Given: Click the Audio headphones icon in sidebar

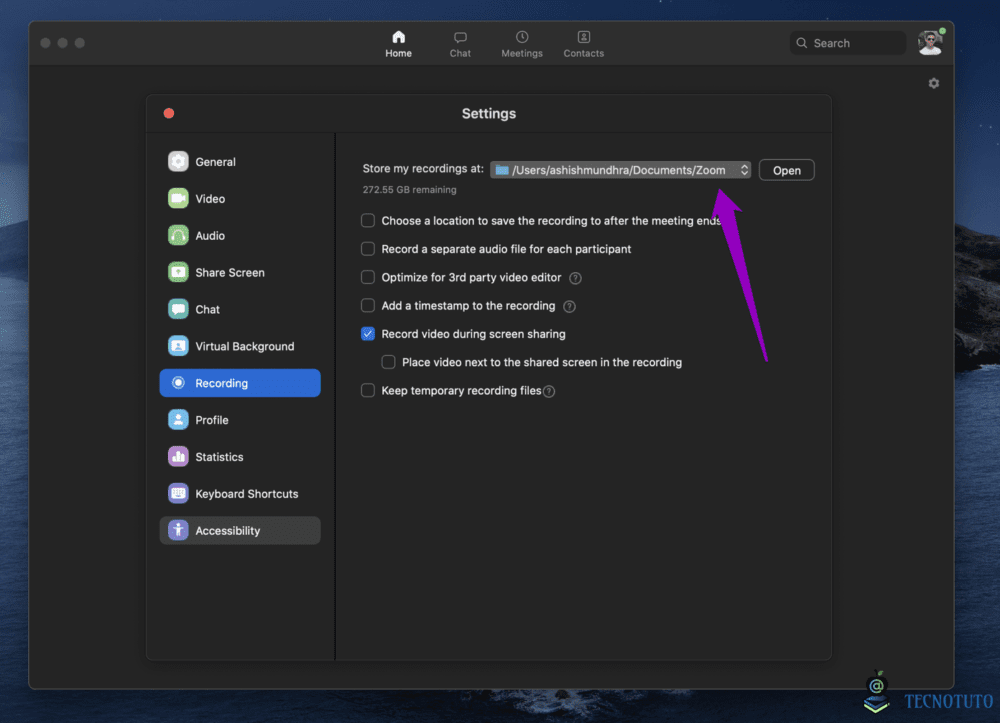Looking at the screenshot, I should [x=178, y=235].
